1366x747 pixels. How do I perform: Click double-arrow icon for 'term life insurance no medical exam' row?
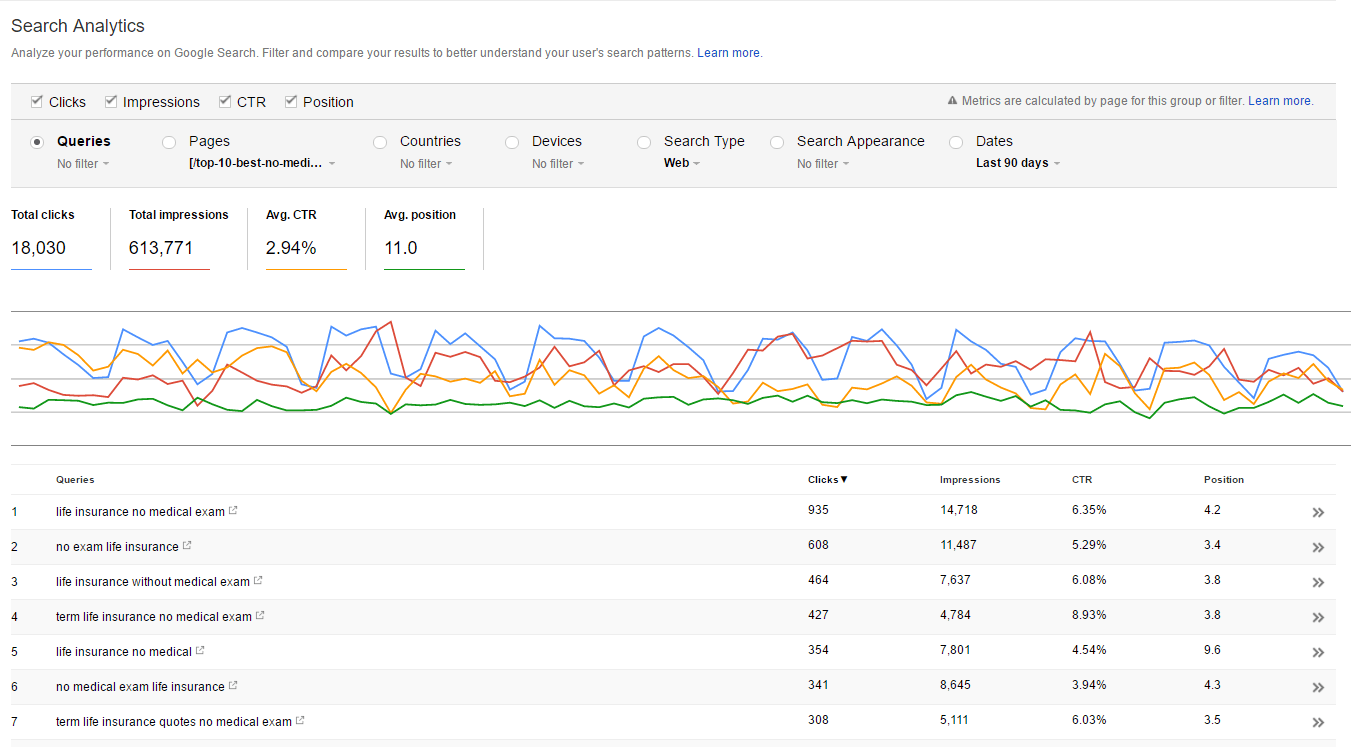pyautogui.click(x=1318, y=617)
